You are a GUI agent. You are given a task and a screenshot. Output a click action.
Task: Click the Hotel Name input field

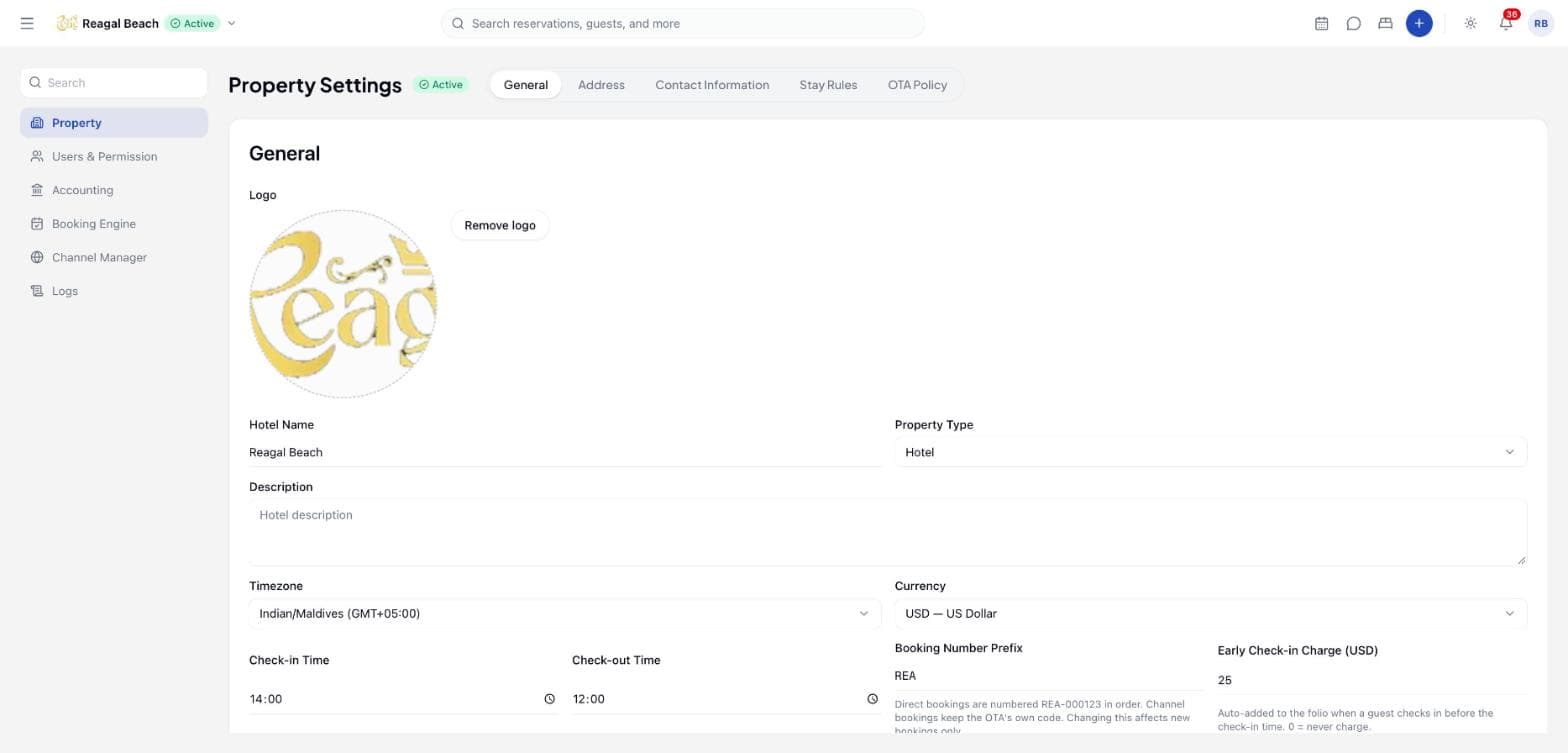pos(565,452)
